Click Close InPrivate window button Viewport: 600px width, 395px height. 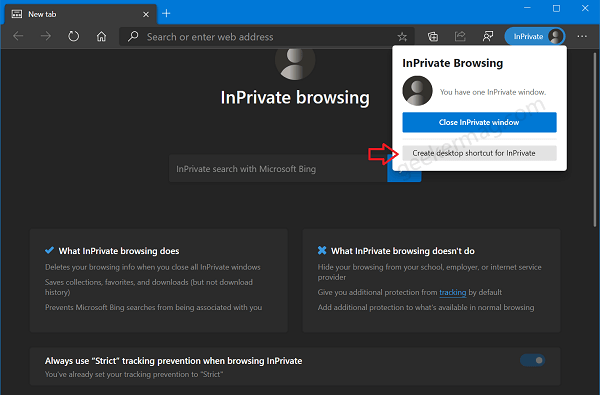[479, 122]
